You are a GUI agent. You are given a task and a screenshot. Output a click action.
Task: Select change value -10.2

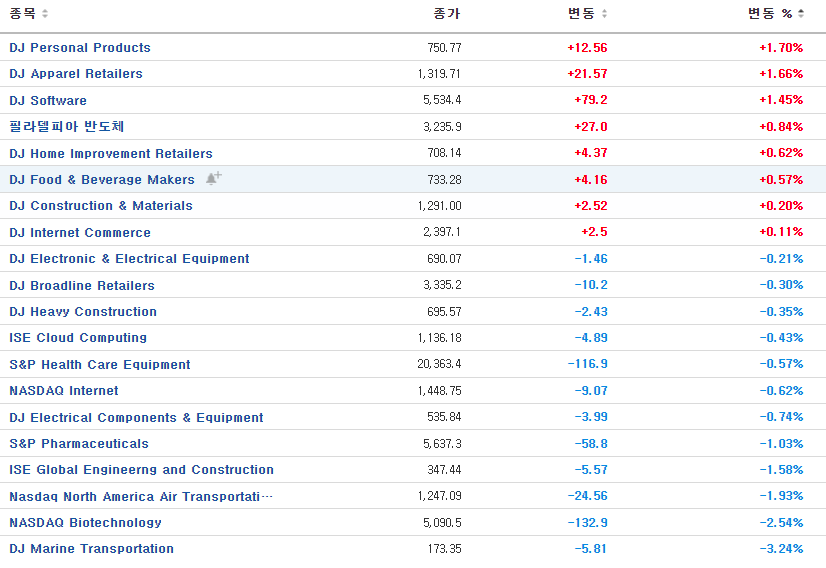point(591,285)
